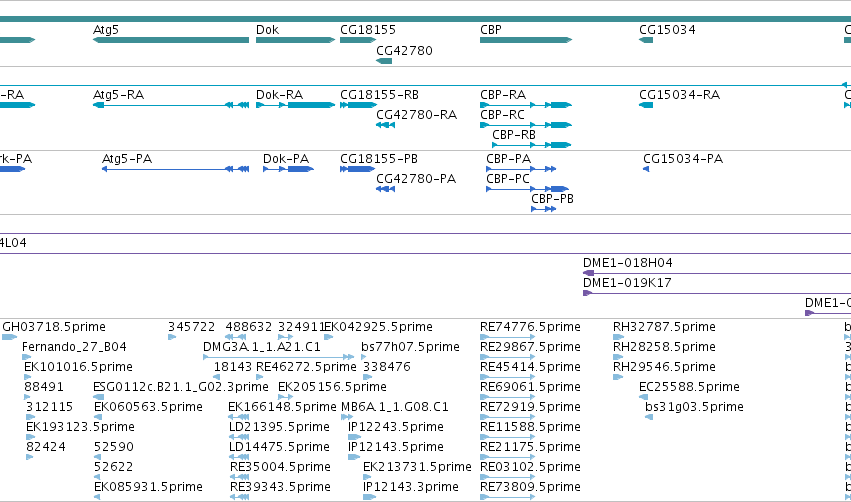Select EST RE39343.5prime
This screenshot has width=851, height=502.
pos(239,498)
